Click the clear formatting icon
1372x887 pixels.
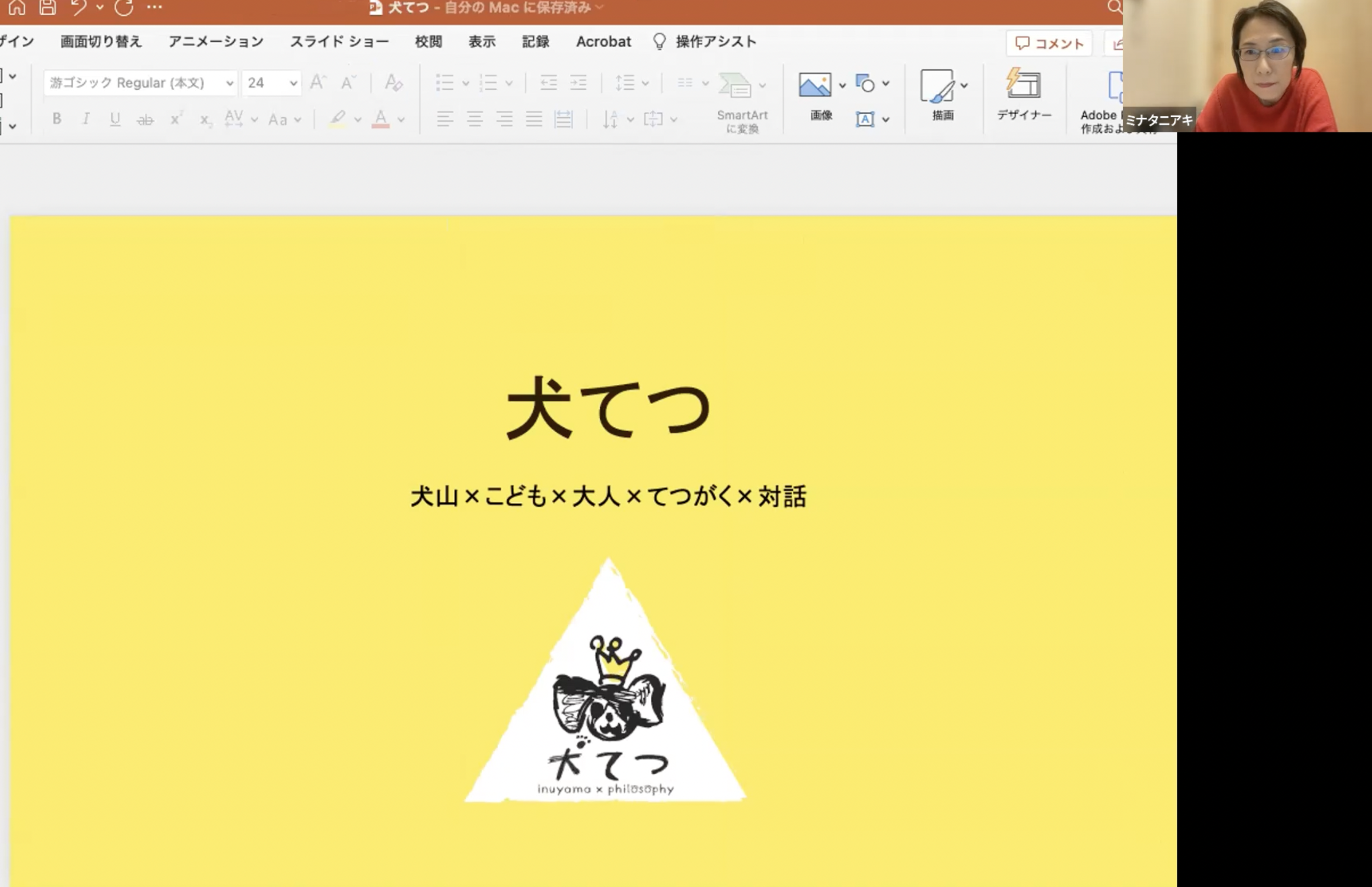coord(394,83)
